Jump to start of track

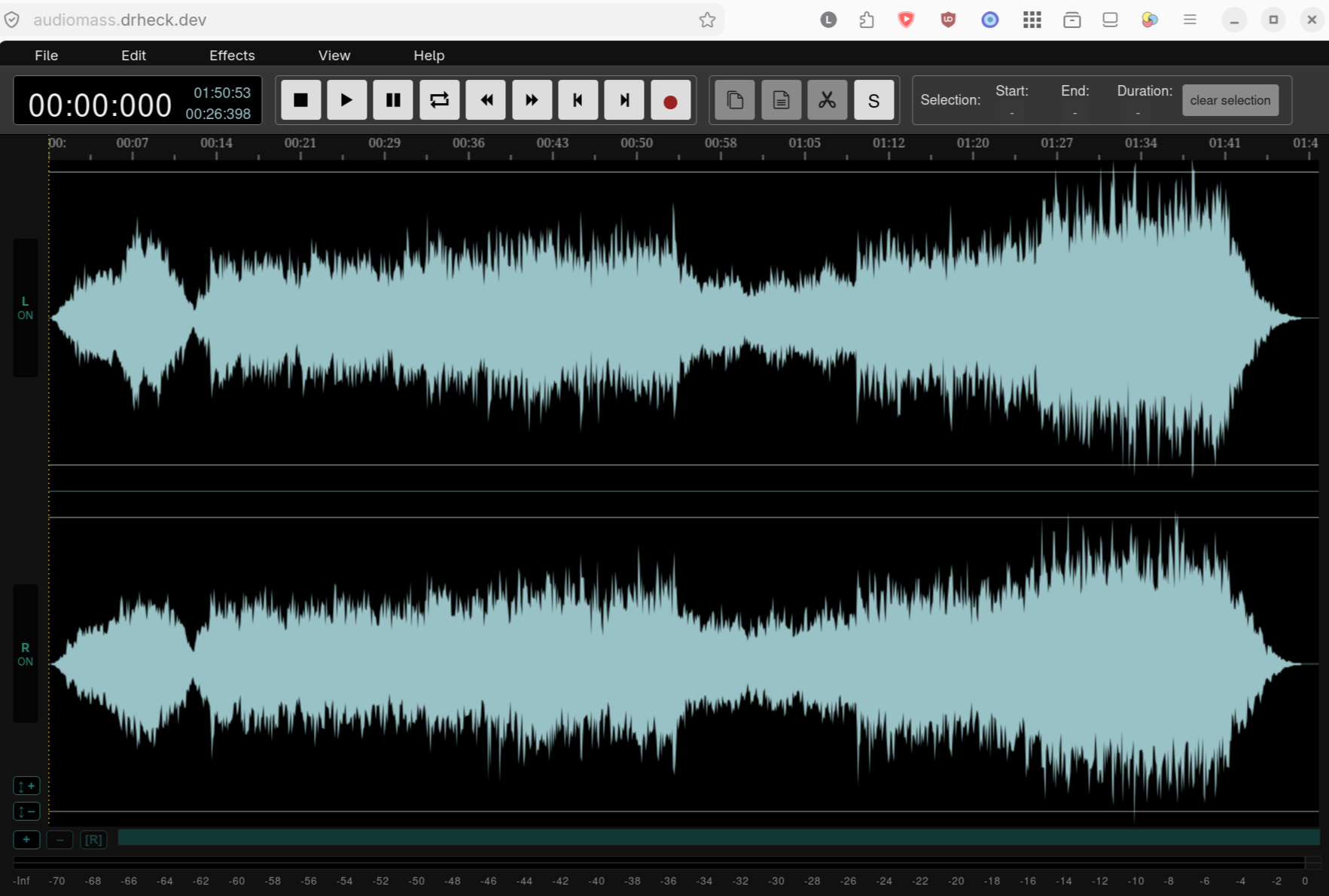point(578,99)
